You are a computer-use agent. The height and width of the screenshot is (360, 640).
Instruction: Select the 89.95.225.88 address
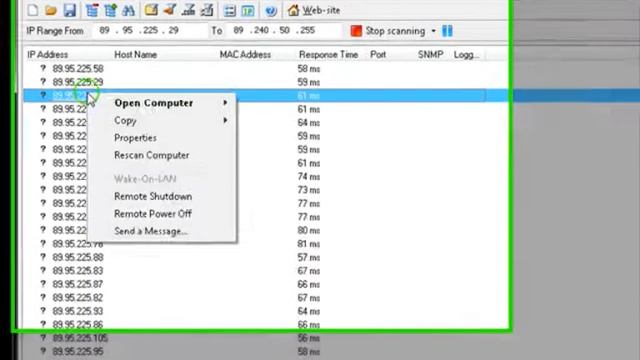78,257
